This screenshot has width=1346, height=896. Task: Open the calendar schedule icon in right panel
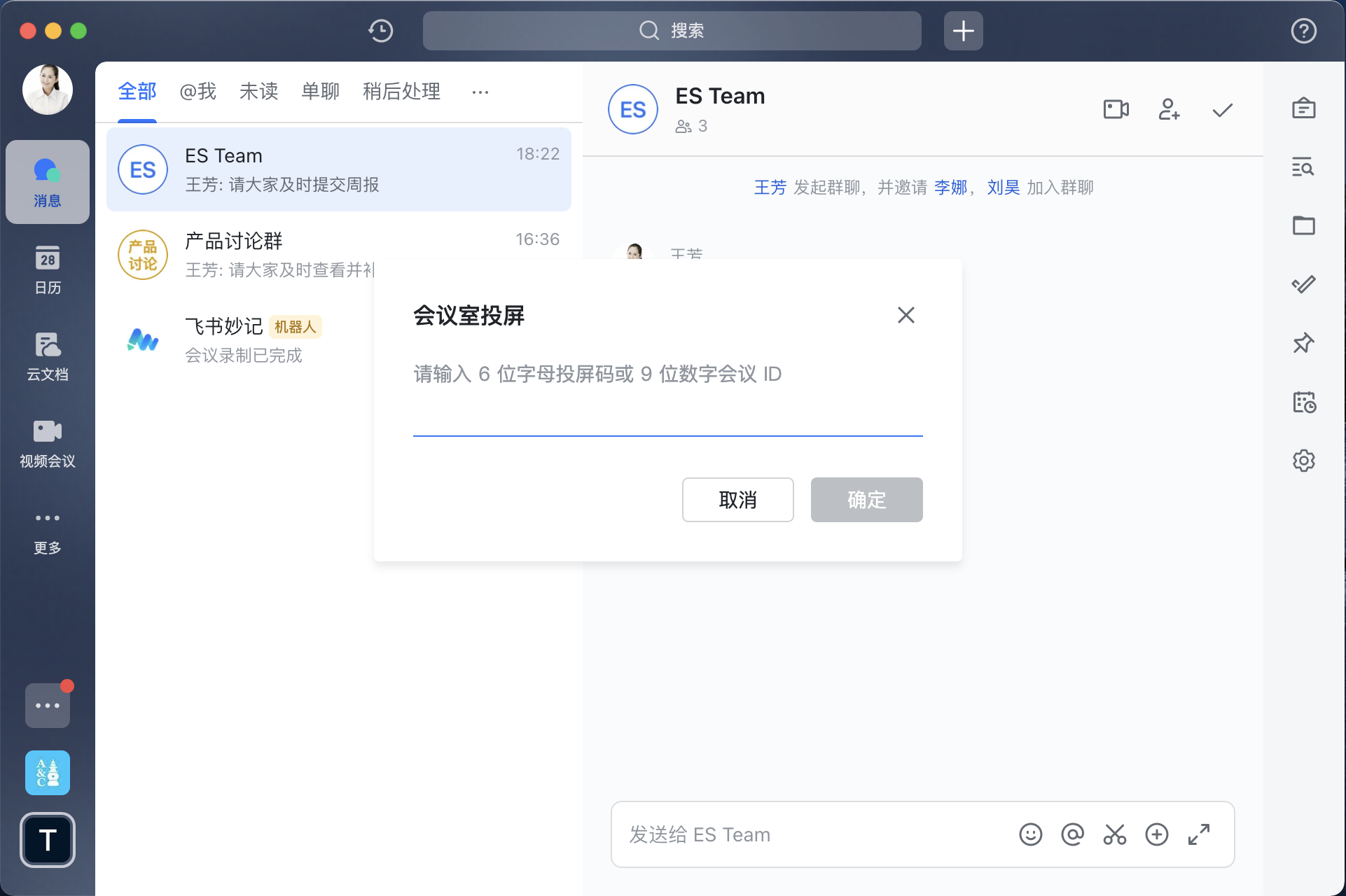coord(1303,402)
